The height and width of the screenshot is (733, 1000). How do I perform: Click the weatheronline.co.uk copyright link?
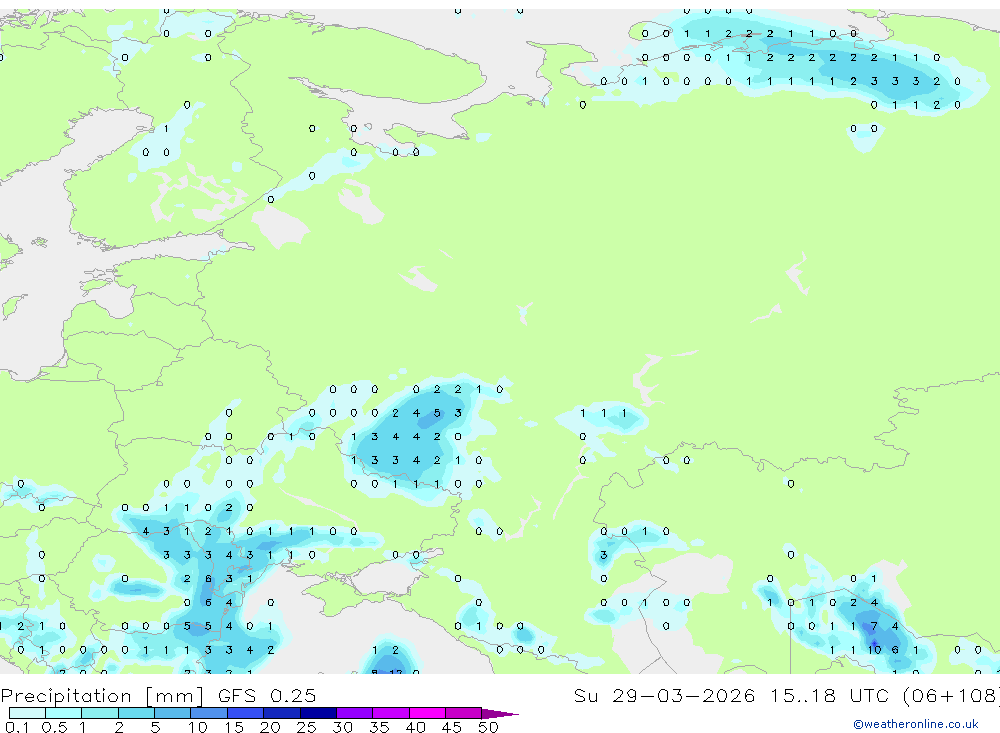click(x=915, y=724)
